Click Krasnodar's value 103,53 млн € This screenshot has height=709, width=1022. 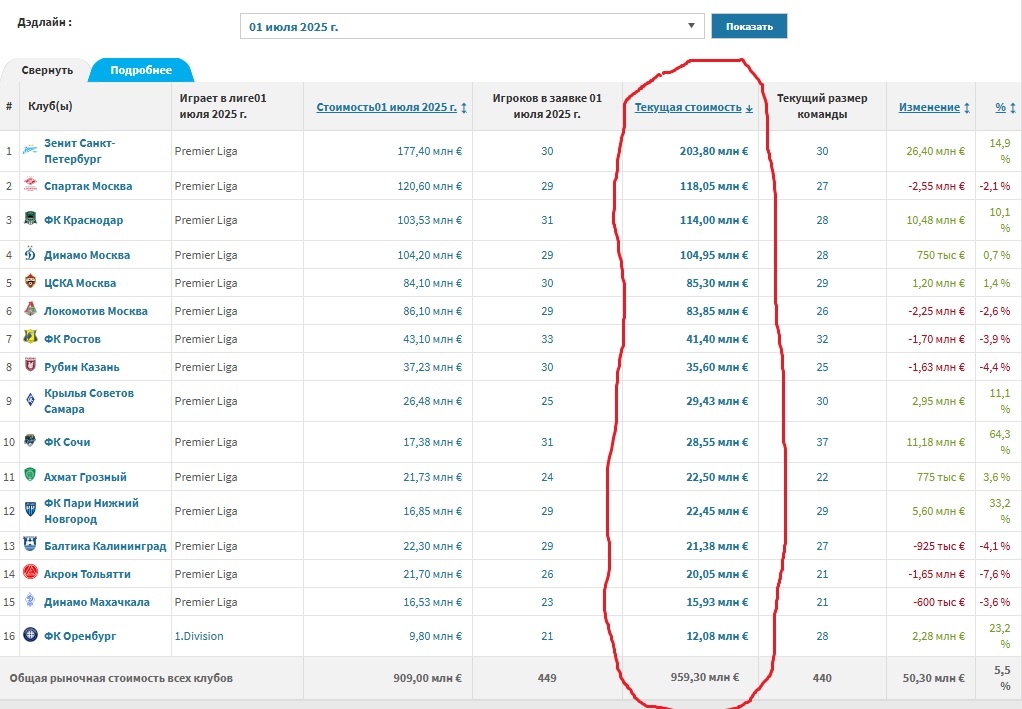(x=430, y=220)
